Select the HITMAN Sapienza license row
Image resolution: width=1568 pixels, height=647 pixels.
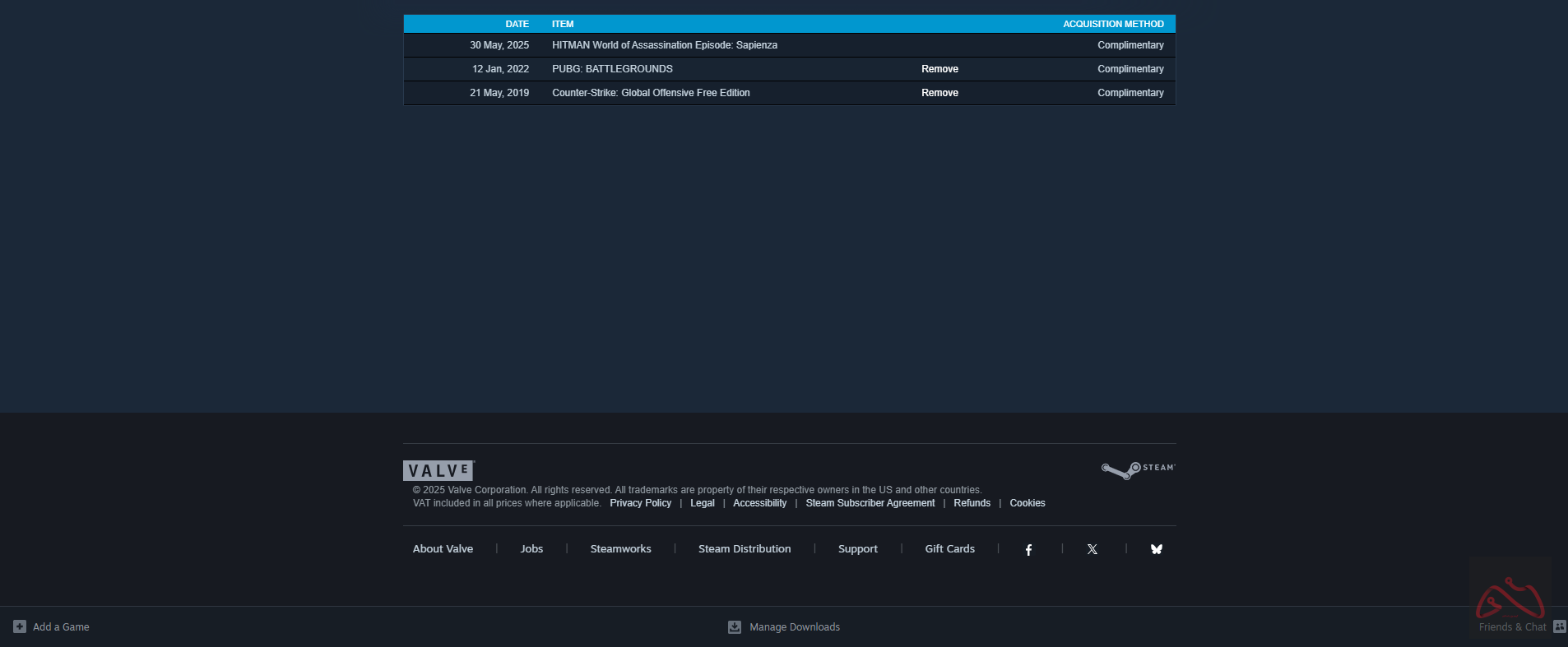tap(664, 45)
